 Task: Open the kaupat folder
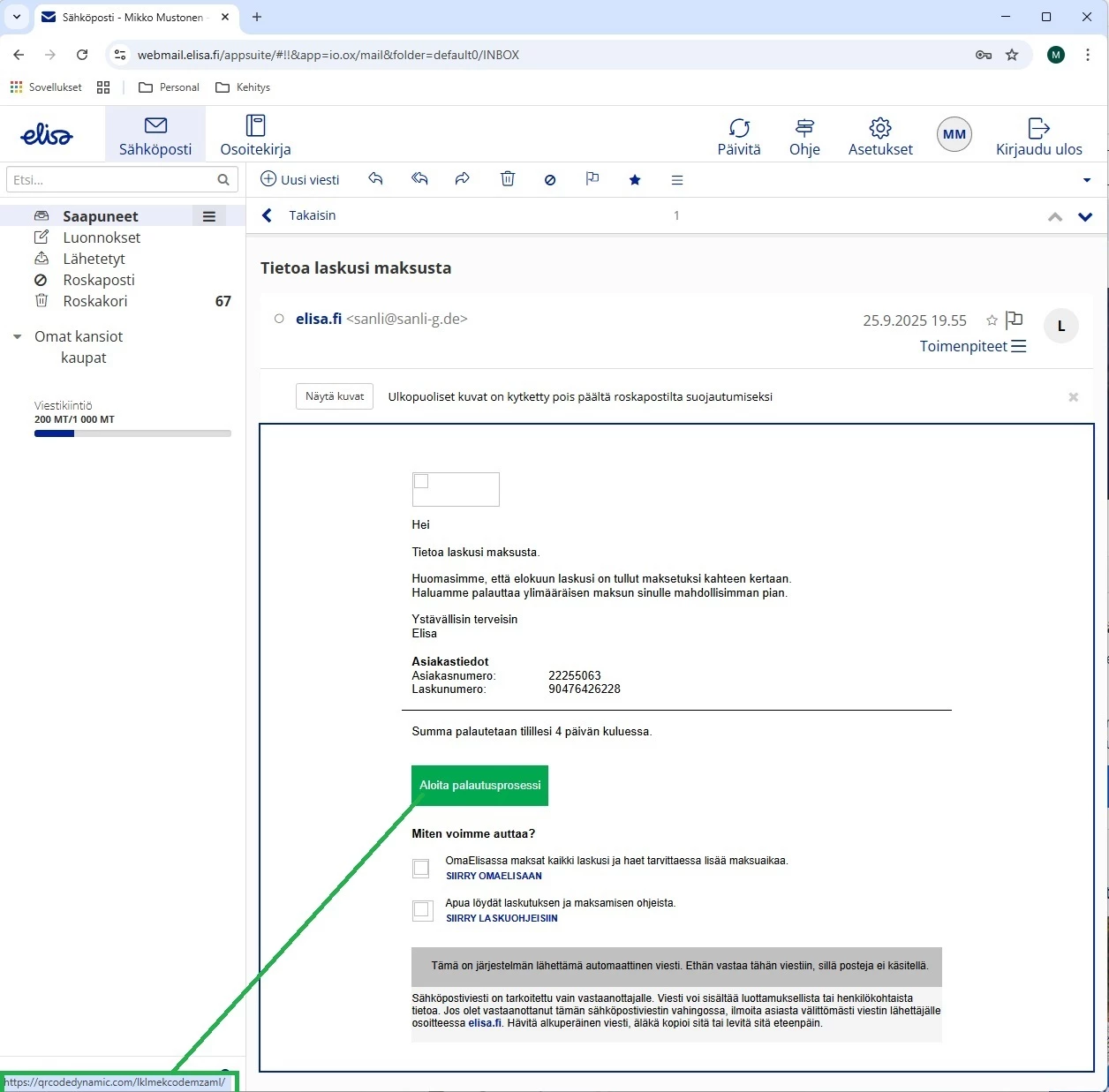[x=84, y=358]
